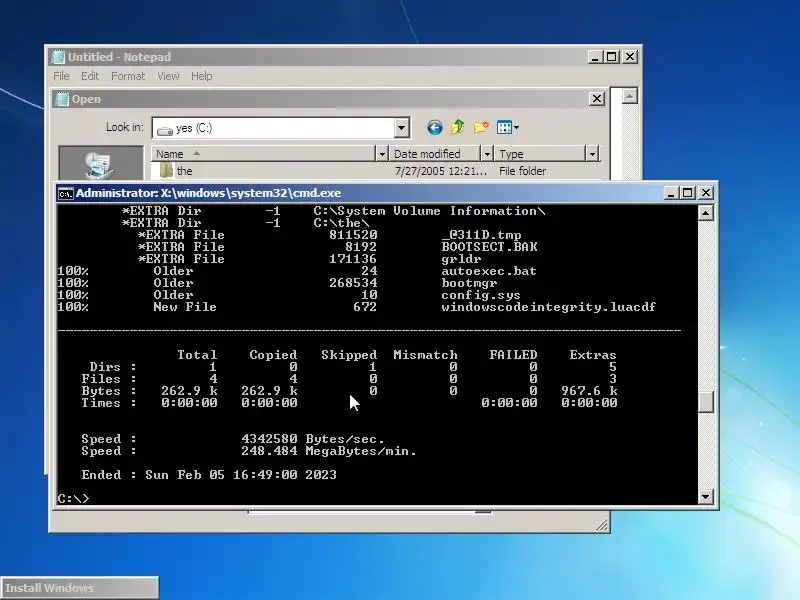The height and width of the screenshot is (600, 800).
Task: Click 'bootmgr' in cmd output
Action: 469,283
